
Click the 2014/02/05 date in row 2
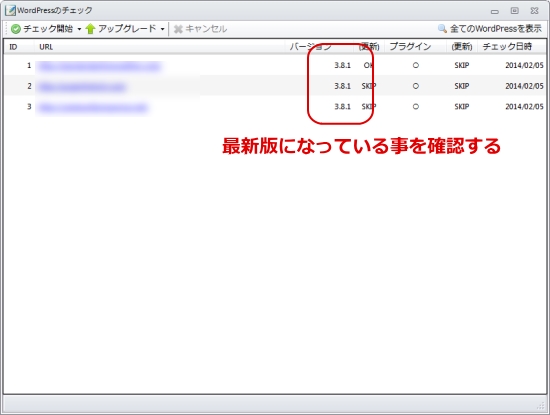(524, 86)
